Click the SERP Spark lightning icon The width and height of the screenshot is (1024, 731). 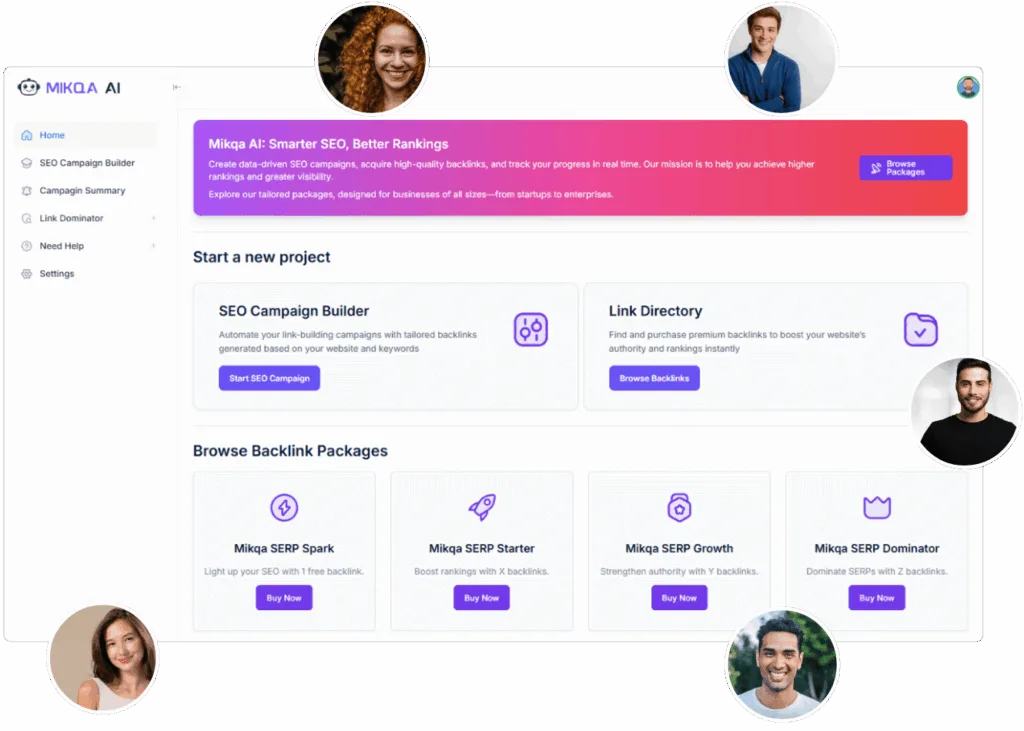pyautogui.click(x=284, y=508)
